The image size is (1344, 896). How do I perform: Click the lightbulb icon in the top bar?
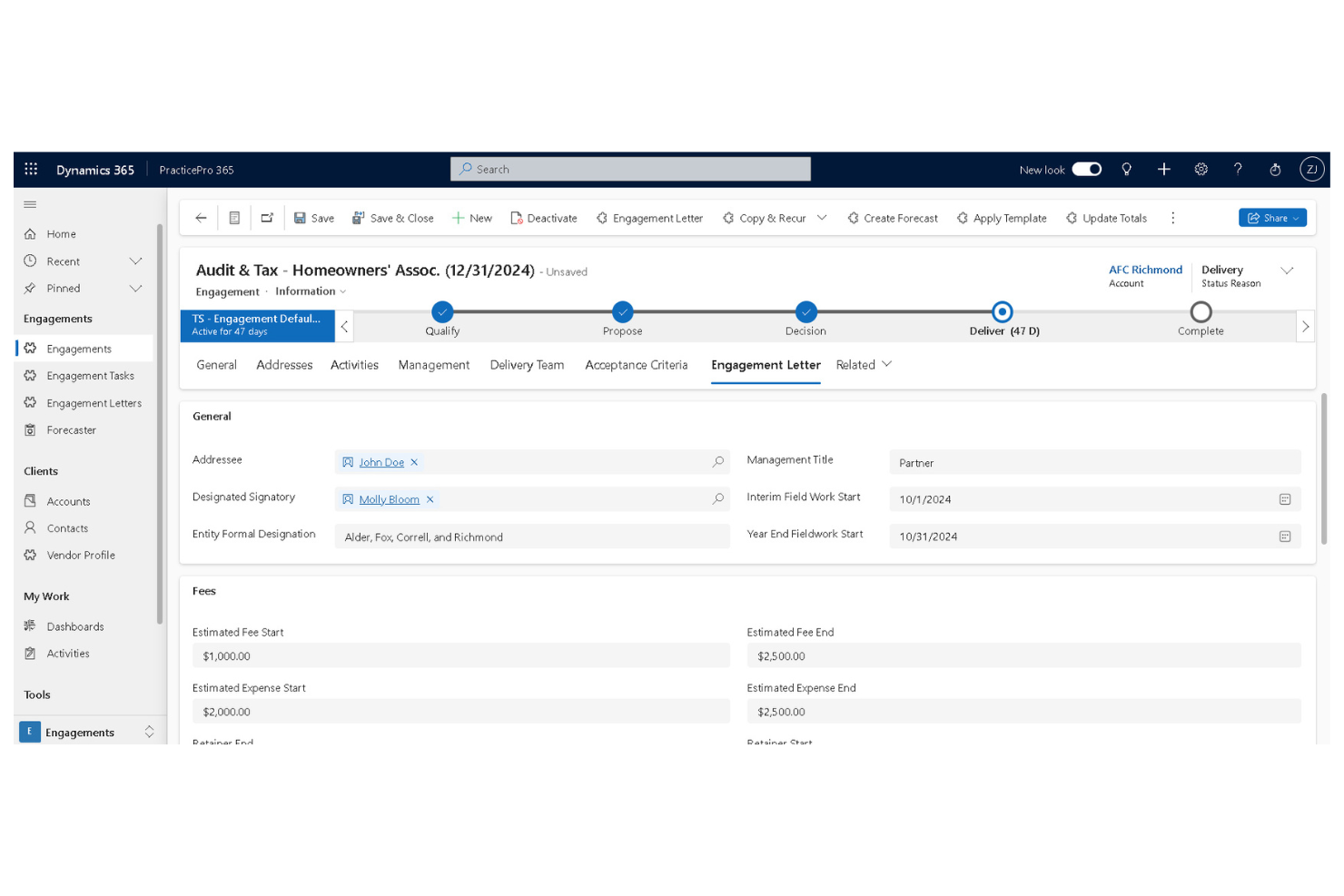click(1126, 169)
